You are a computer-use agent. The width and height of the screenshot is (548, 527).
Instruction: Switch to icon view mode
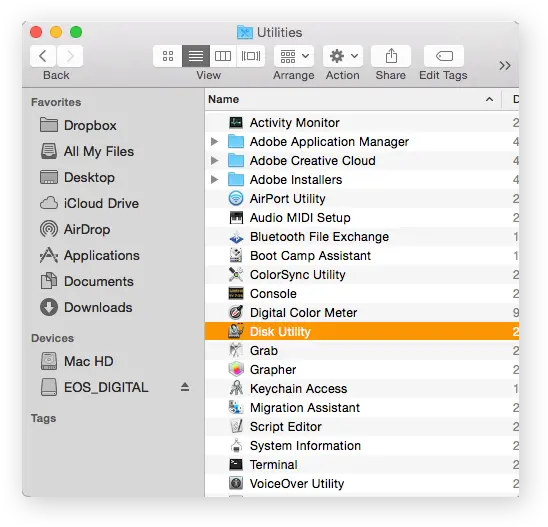(x=168, y=56)
